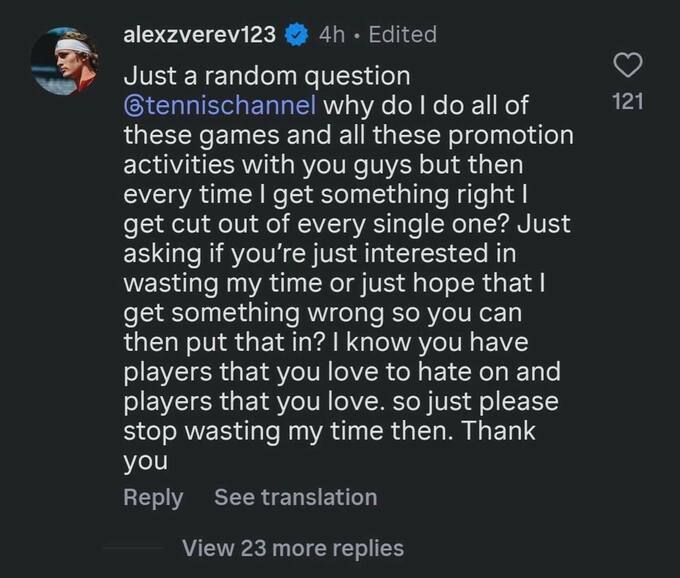Click the final word 'you' in comment
The width and height of the screenshot is (680, 578).
coord(145,462)
